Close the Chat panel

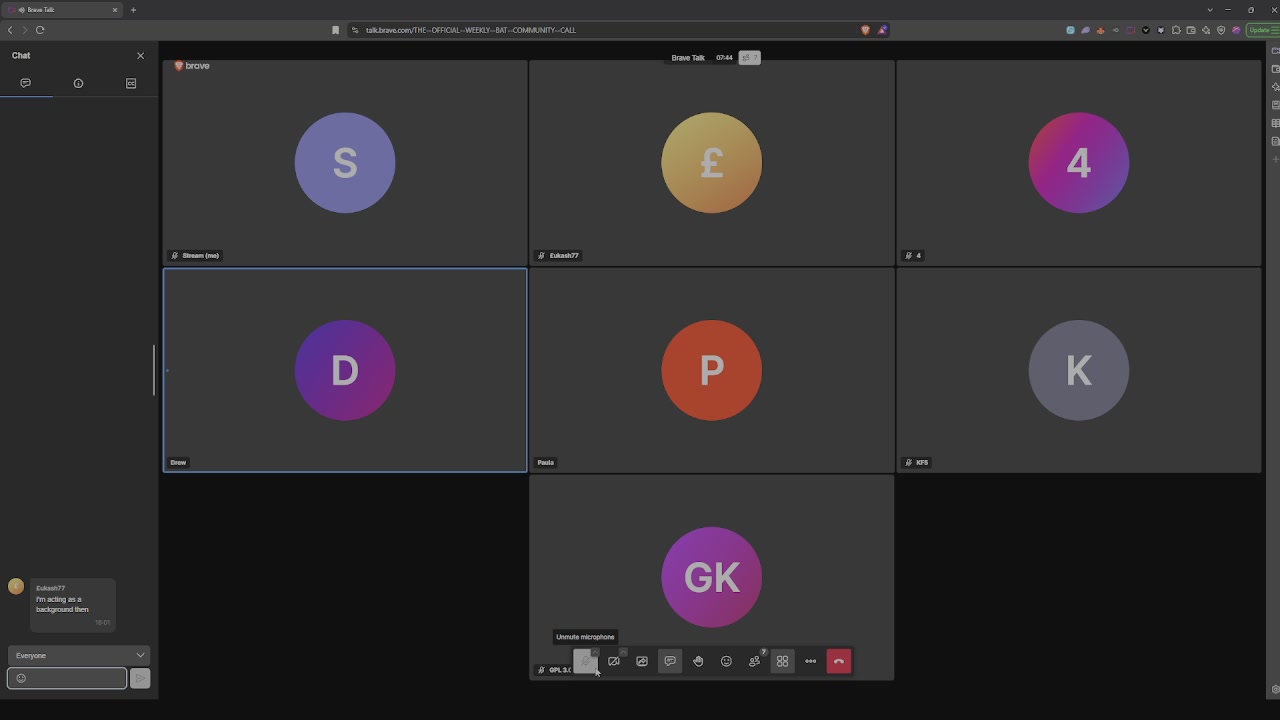coord(140,56)
